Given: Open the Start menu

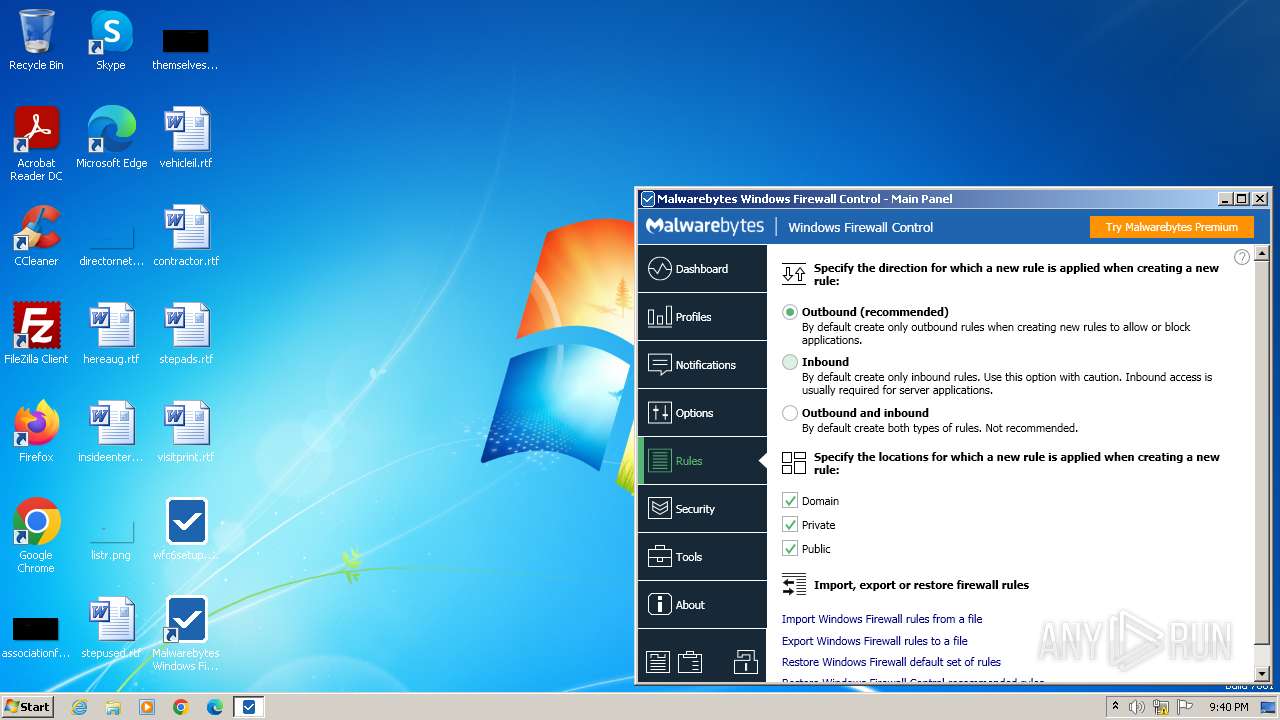Looking at the screenshot, I should (x=28, y=706).
